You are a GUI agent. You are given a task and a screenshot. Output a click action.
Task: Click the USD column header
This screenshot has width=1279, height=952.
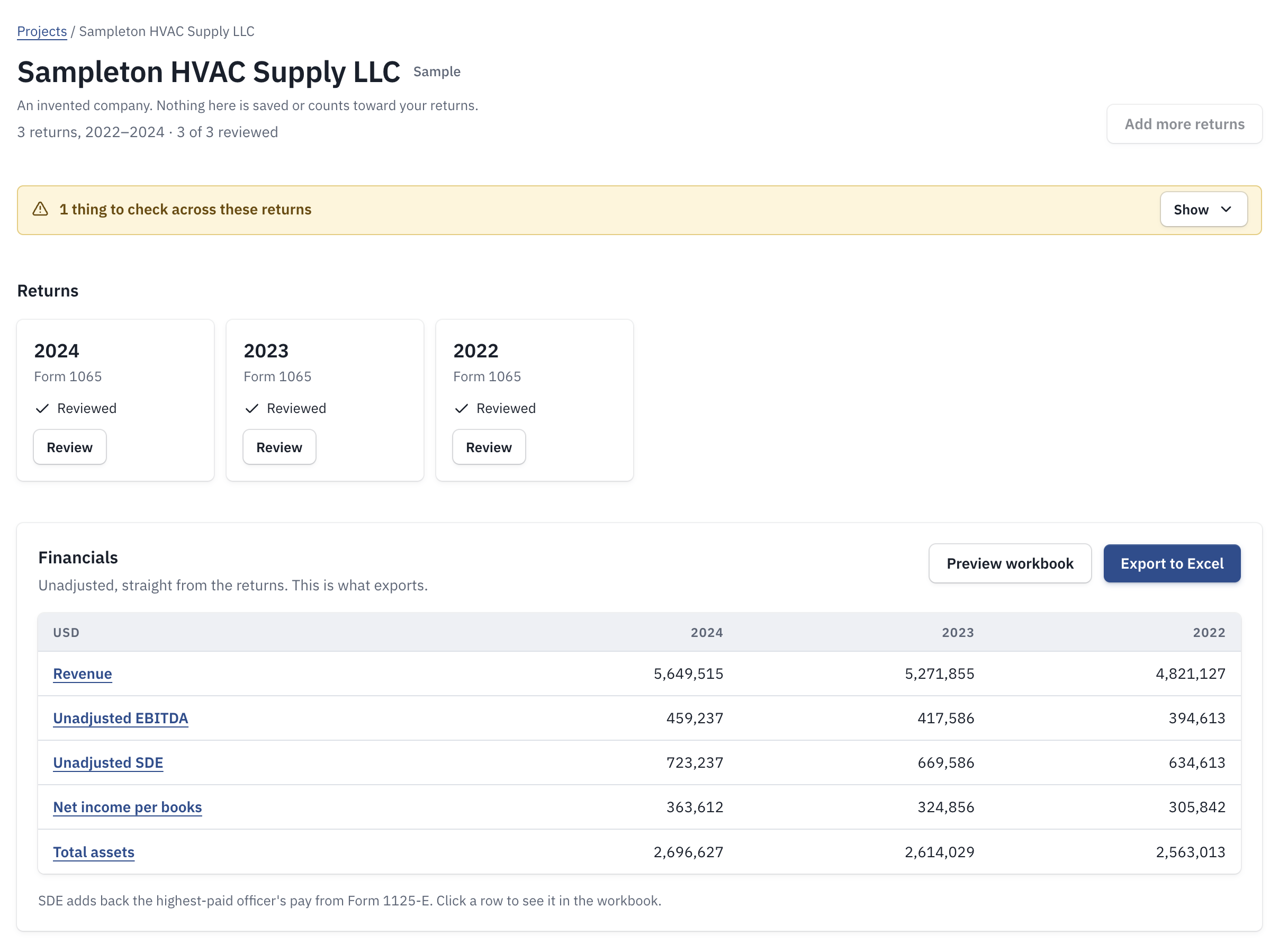point(66,632)
